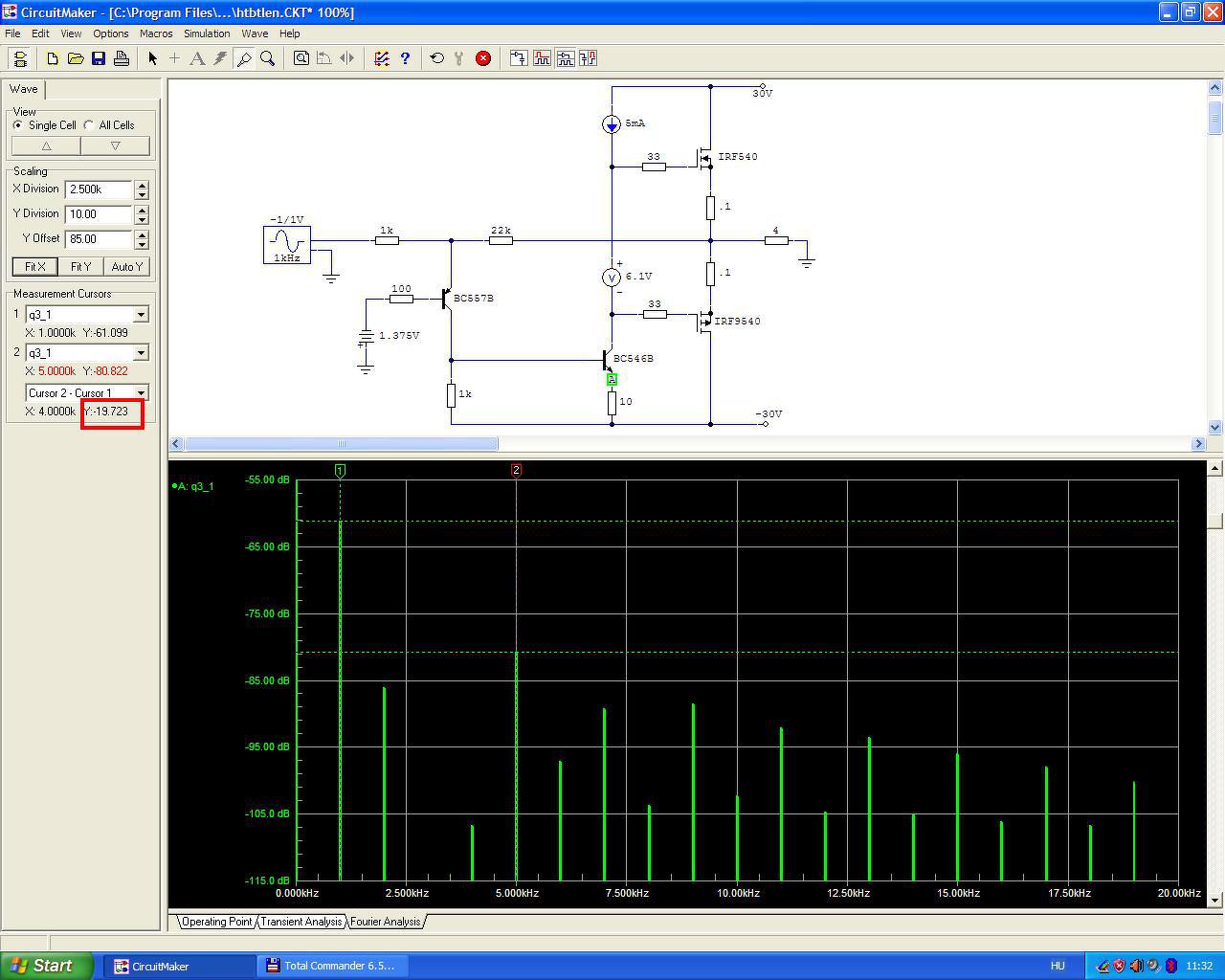Click the Y Offset input field
The image size is (1225, 980).
point(99,239)
